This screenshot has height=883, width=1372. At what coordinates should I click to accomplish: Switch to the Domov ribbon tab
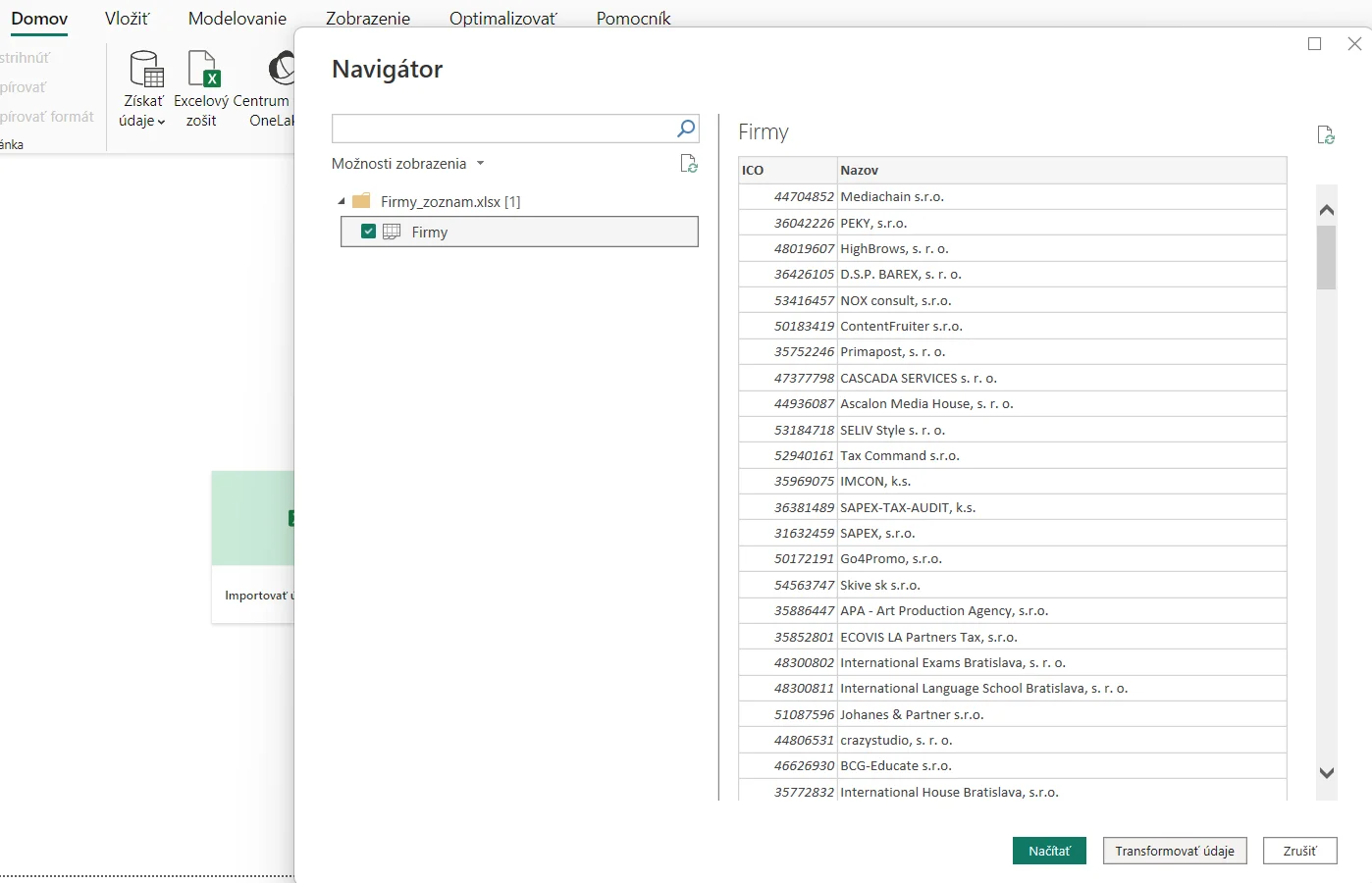(39, 18)
